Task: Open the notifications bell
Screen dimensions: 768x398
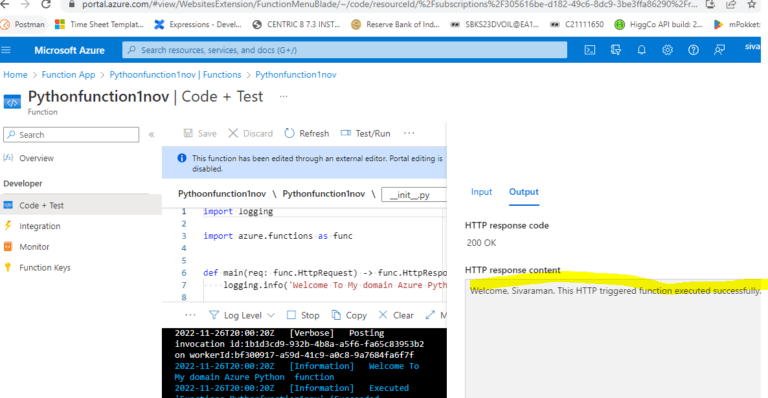Action: [x=641, y=50]
